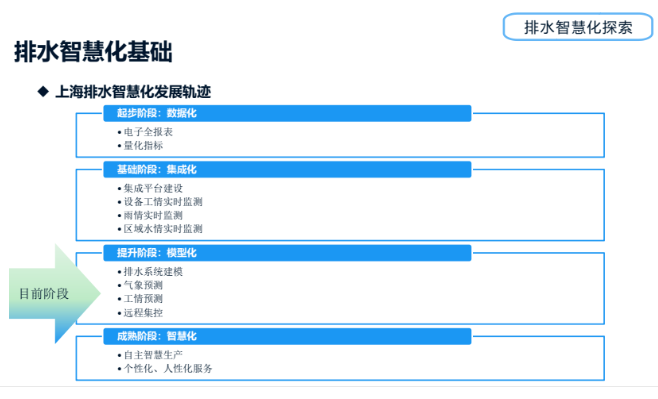Viewport: 658px width, 399px height.
Task: Select the 电子全报表 bullet item
Action: coord(145,132)
